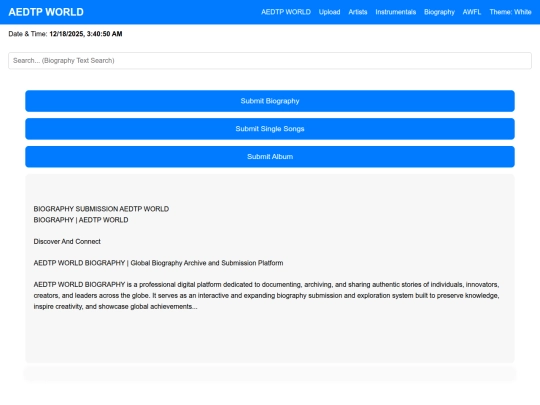Click 'BIOGRAPHY SUBMISSION AEDTP WORLD' heading text
540x405 pixels.
pyautogui.click(x=101, y=209)
